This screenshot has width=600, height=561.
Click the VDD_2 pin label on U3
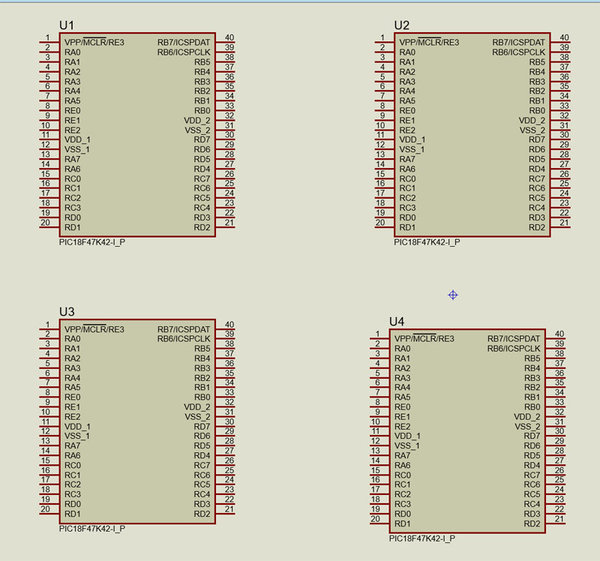pos(197,407)
